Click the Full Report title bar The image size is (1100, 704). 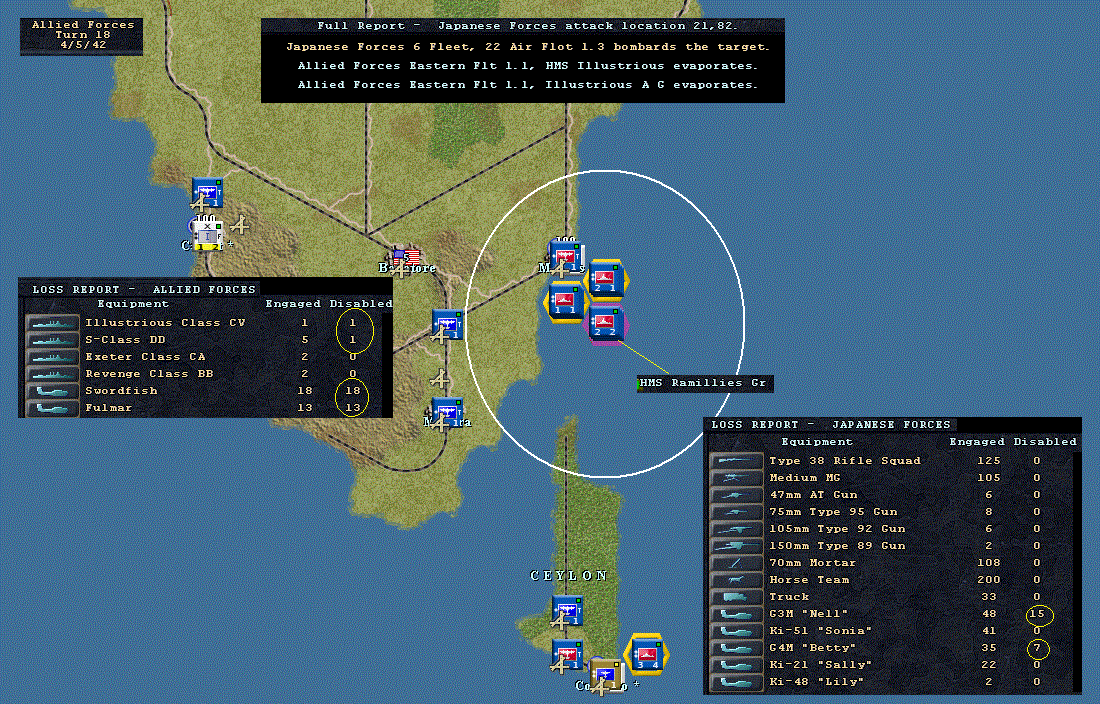coord(523,26)
